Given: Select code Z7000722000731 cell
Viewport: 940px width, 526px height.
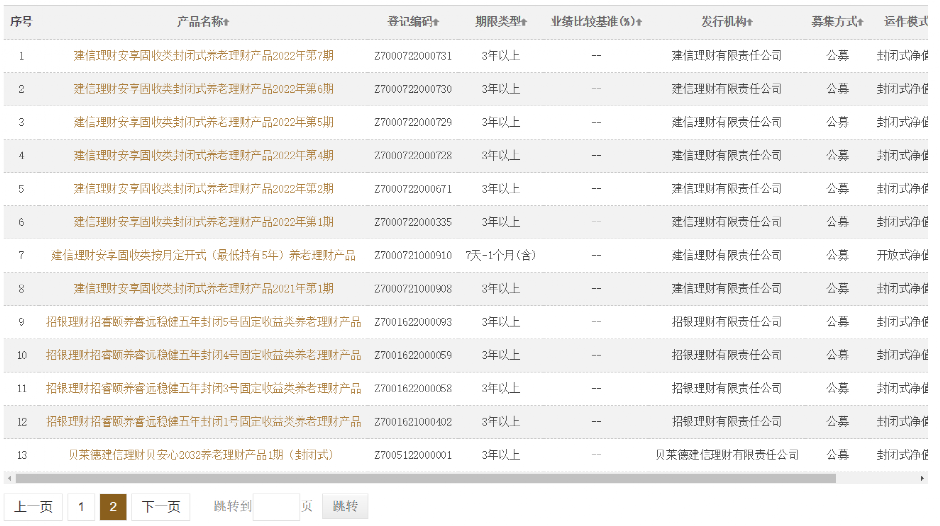Looking at the screenshot, I should coord(413,56).
